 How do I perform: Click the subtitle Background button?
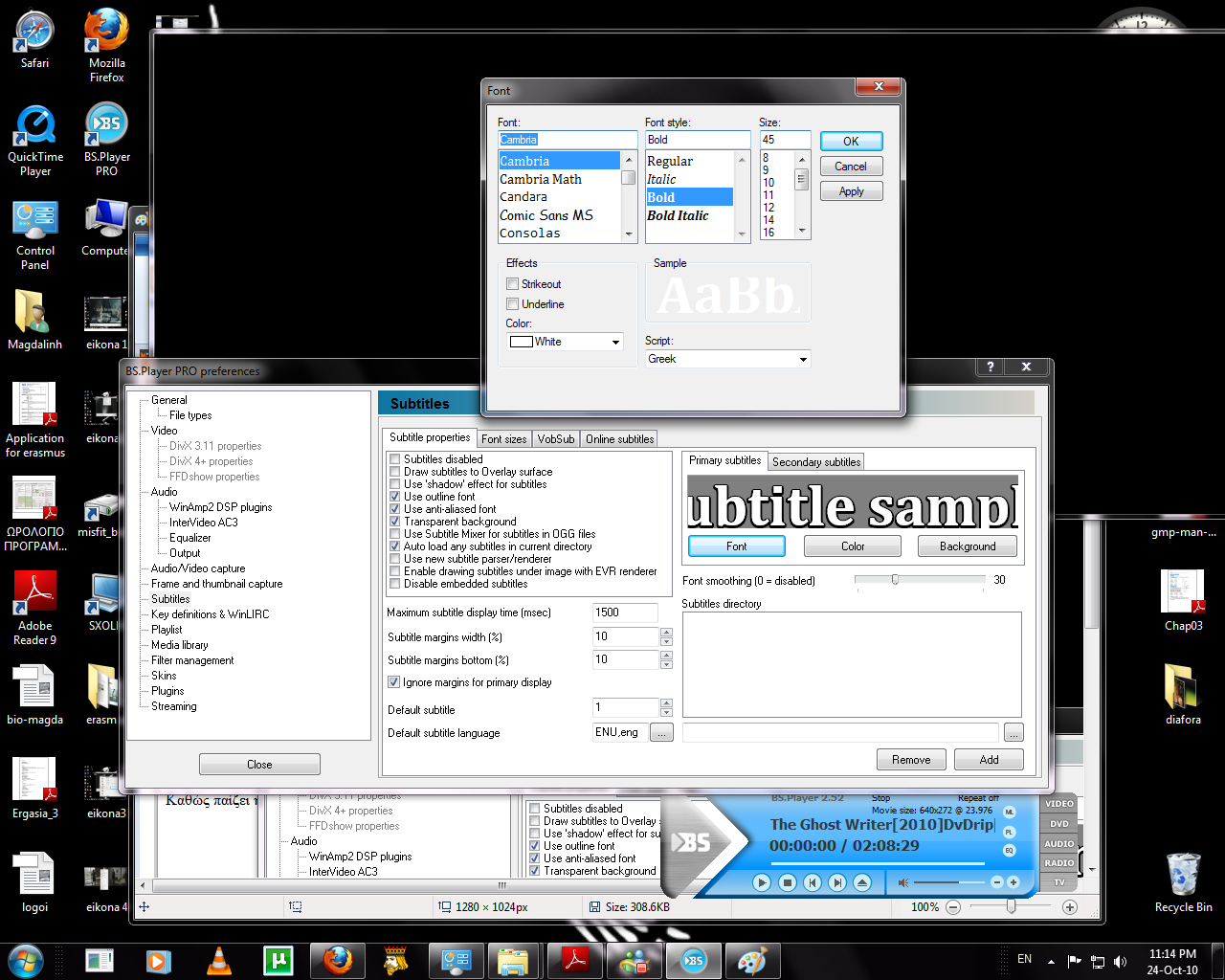point(967,546)
